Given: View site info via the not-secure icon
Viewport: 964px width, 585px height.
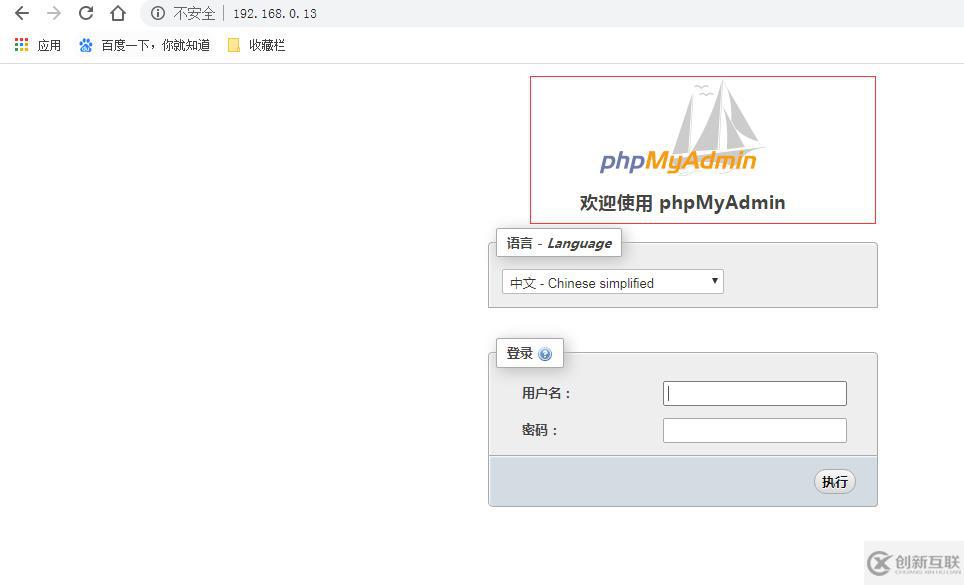Looking at the screenshot, I should coord(158,13).
